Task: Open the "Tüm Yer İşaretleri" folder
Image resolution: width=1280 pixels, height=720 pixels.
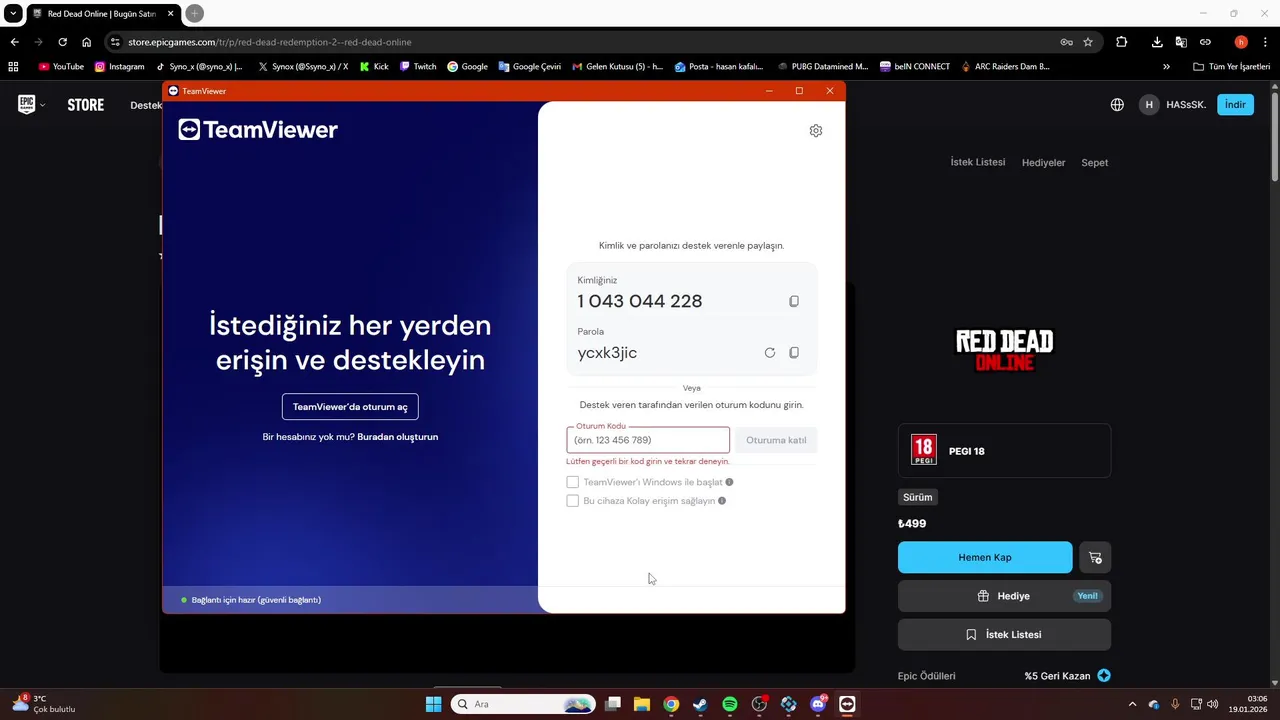Action: [x=1232, y=67]
